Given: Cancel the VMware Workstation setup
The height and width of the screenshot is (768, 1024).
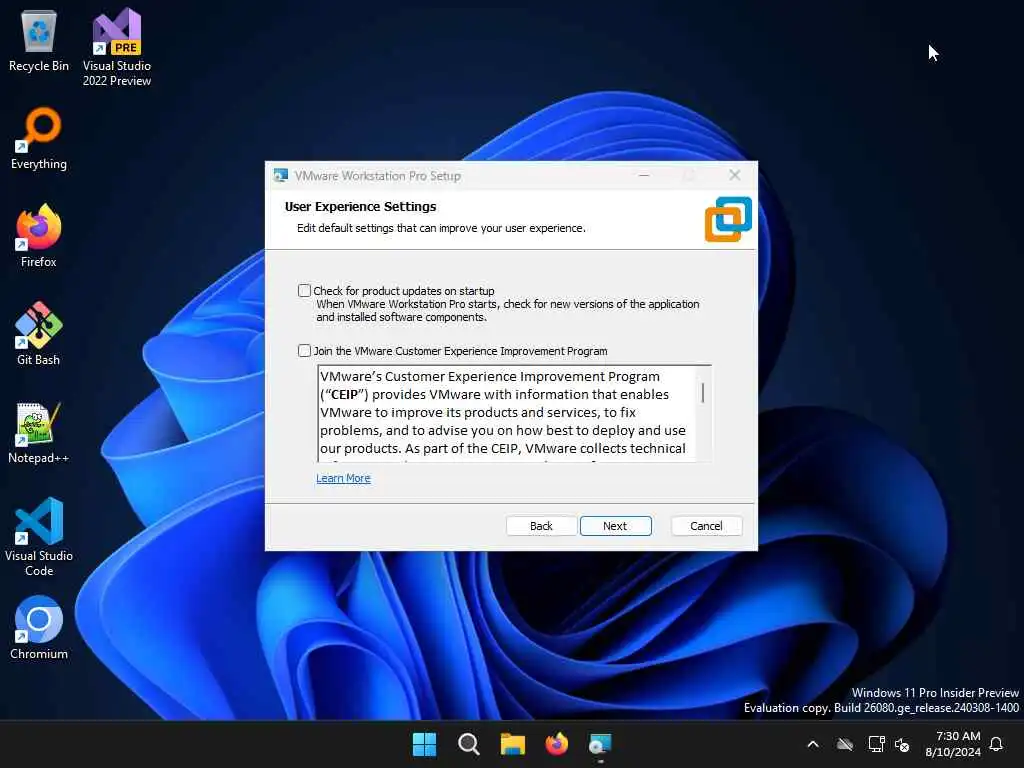Looking at the screenshot, I should (x=706, y=526).
